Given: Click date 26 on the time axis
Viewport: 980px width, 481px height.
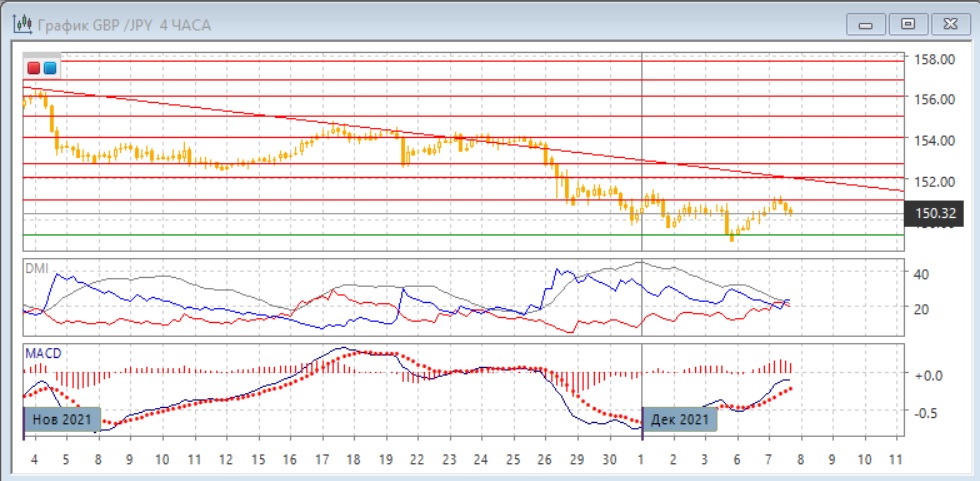Looking at the screenshot, I should pyautogui.click(x=546, y=460).
